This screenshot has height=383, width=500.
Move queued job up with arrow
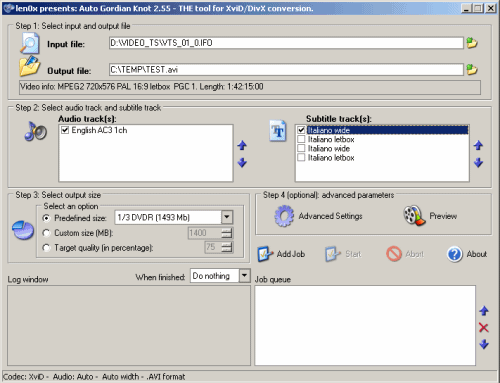point(484,311)
